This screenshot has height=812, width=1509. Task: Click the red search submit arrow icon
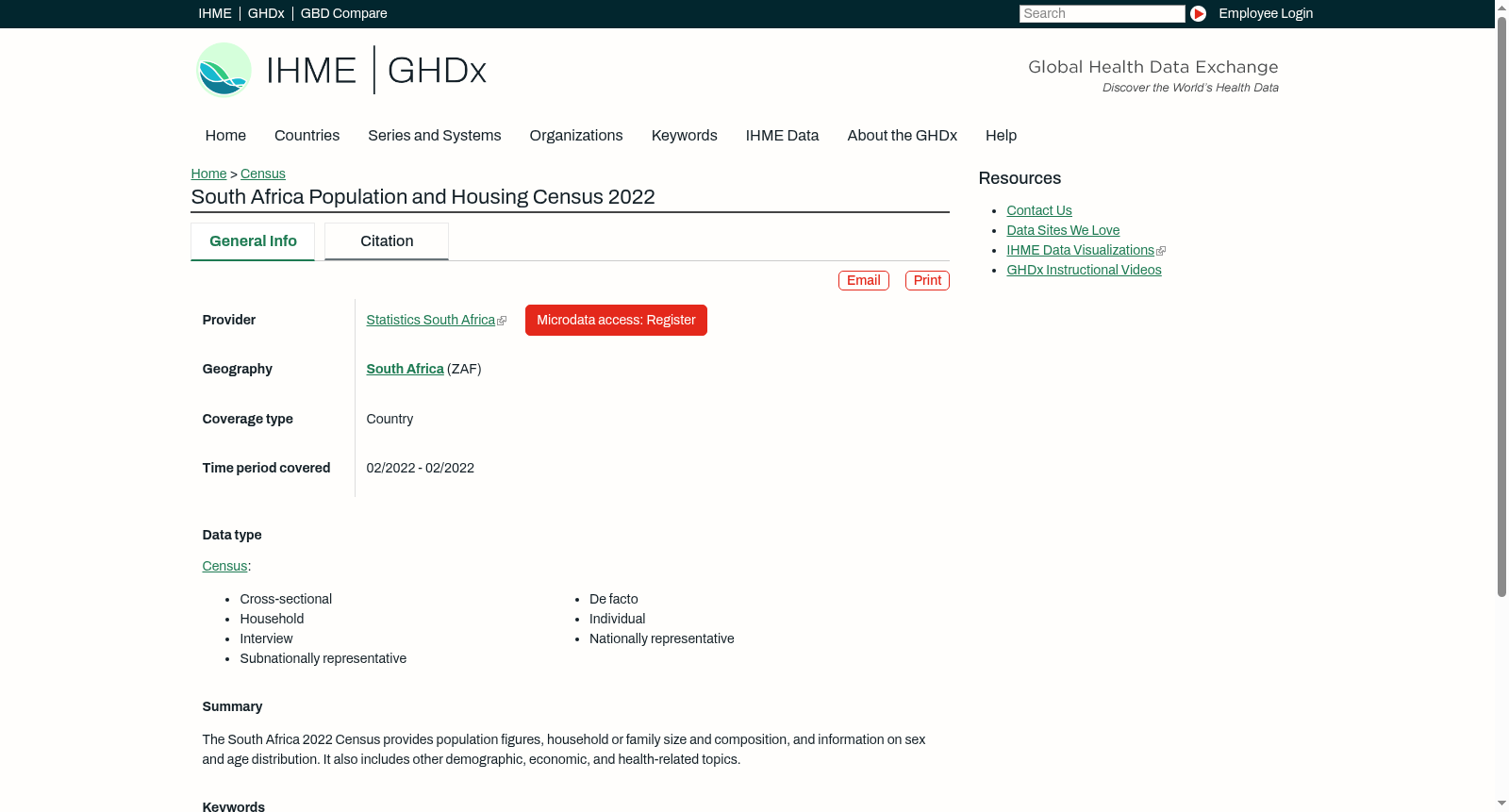tap(1198, 13)
